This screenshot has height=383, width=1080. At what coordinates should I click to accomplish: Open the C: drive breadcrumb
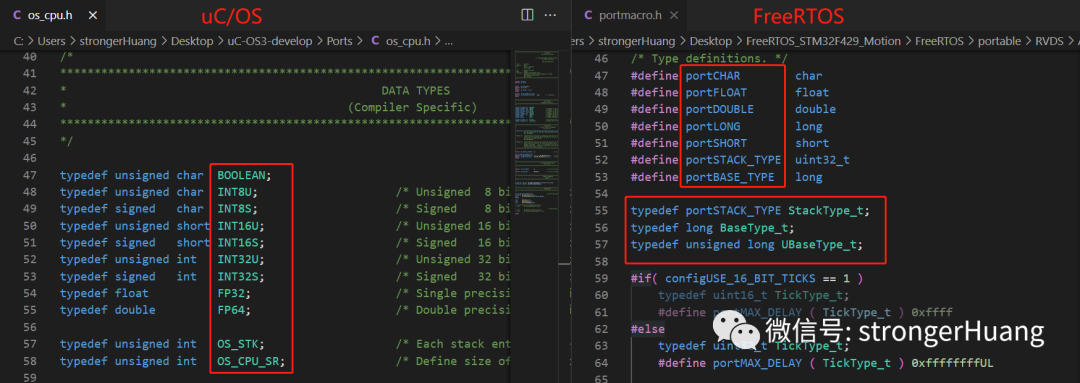(x=19, y=41)
